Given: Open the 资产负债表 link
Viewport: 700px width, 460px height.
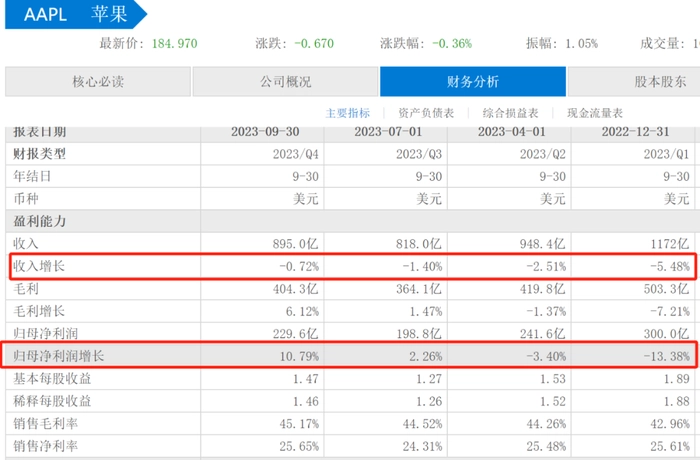Looking at the screenshot, I should pos(427,113).
